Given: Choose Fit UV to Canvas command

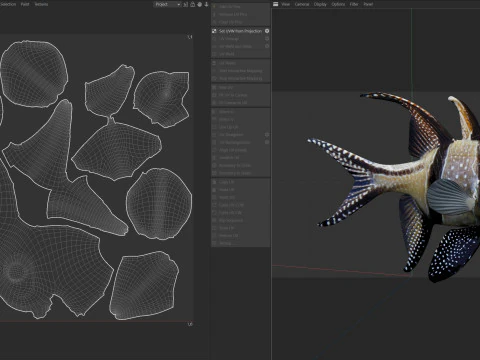Looking at the screenshot, I should [240, 95].
